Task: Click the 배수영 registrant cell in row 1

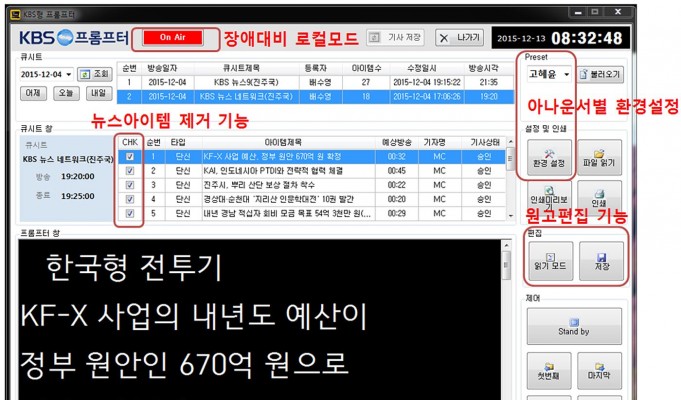Action: (320, 82)
